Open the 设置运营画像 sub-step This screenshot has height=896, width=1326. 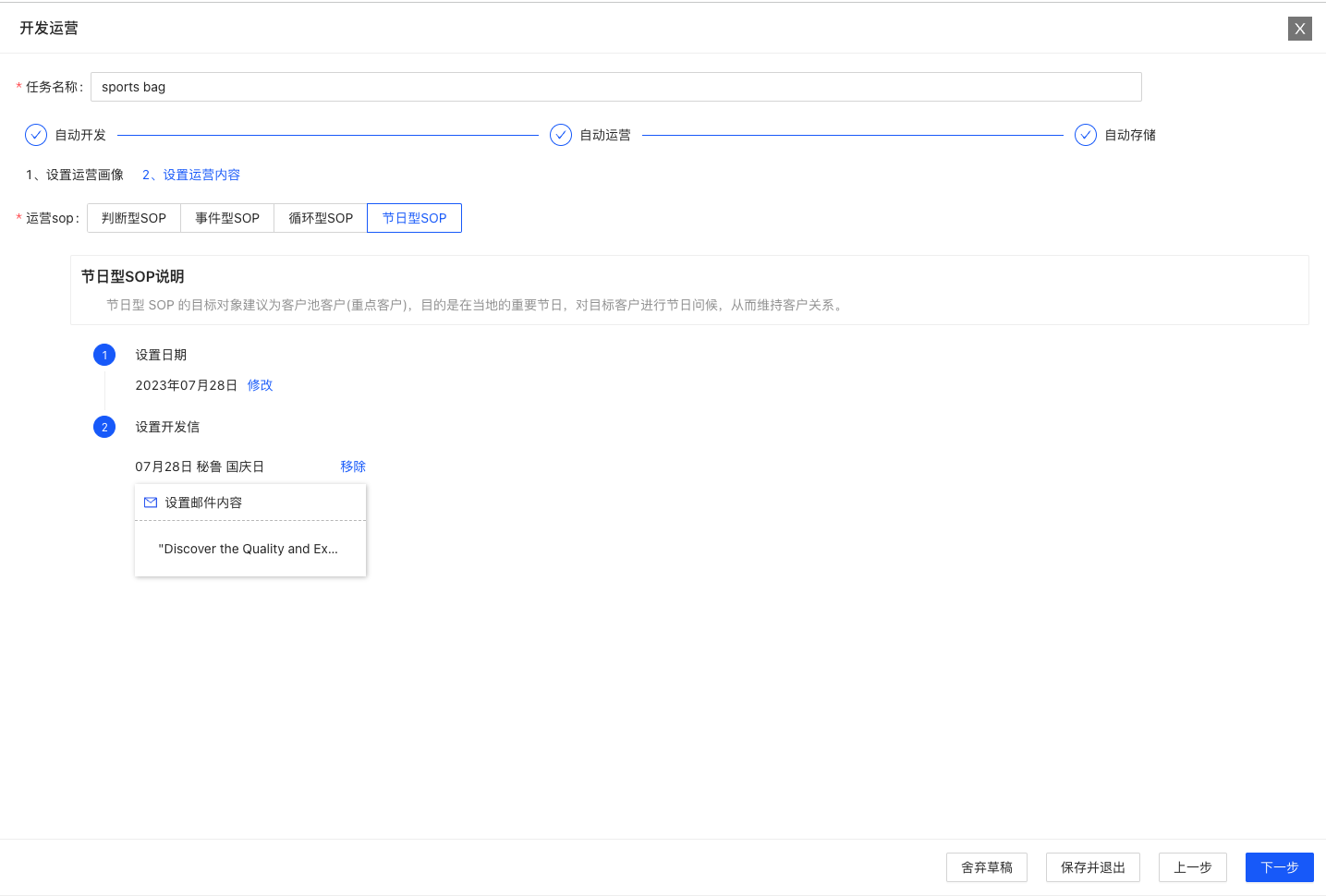coord(75,175)
